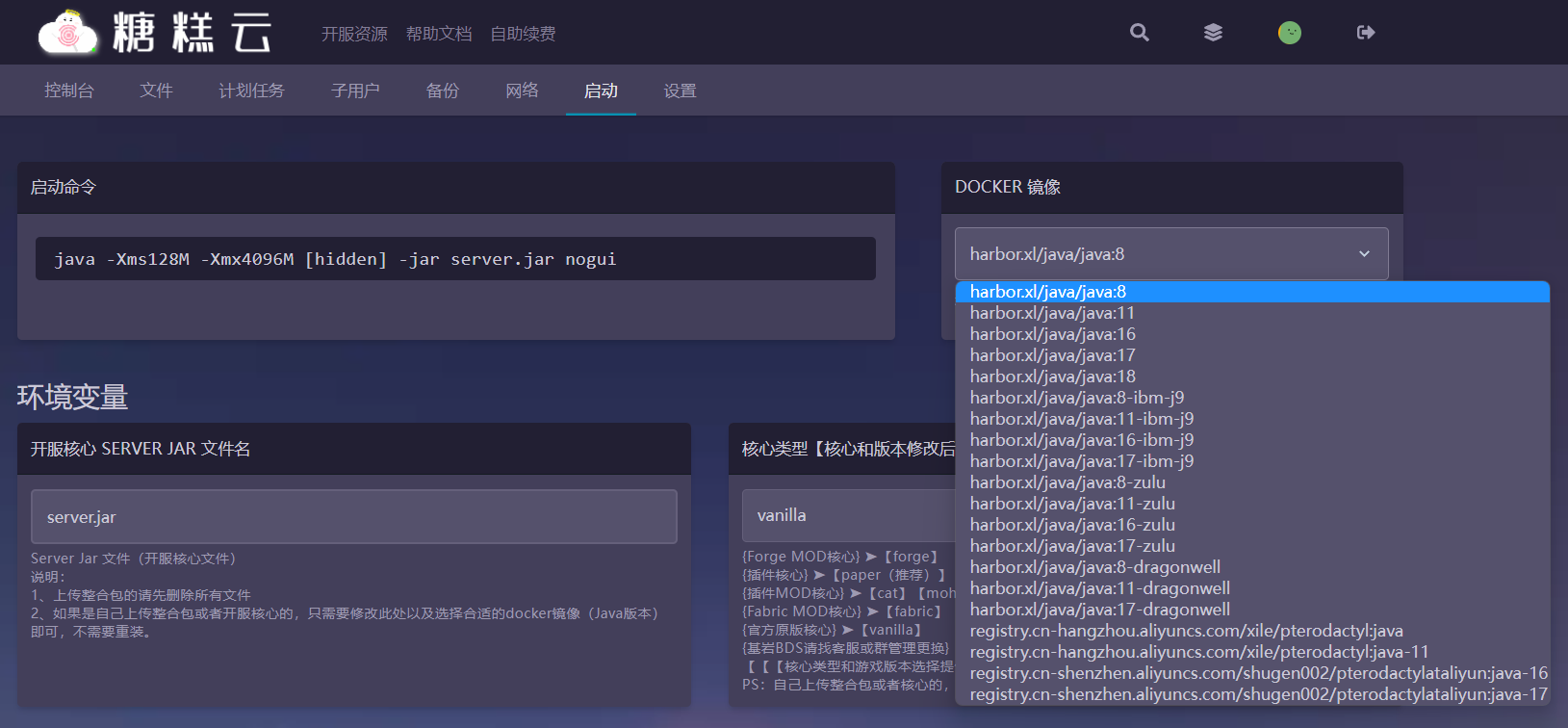Collapse the Docker image dropdown chevron

pyautogui.click(x=1363, y=254)
